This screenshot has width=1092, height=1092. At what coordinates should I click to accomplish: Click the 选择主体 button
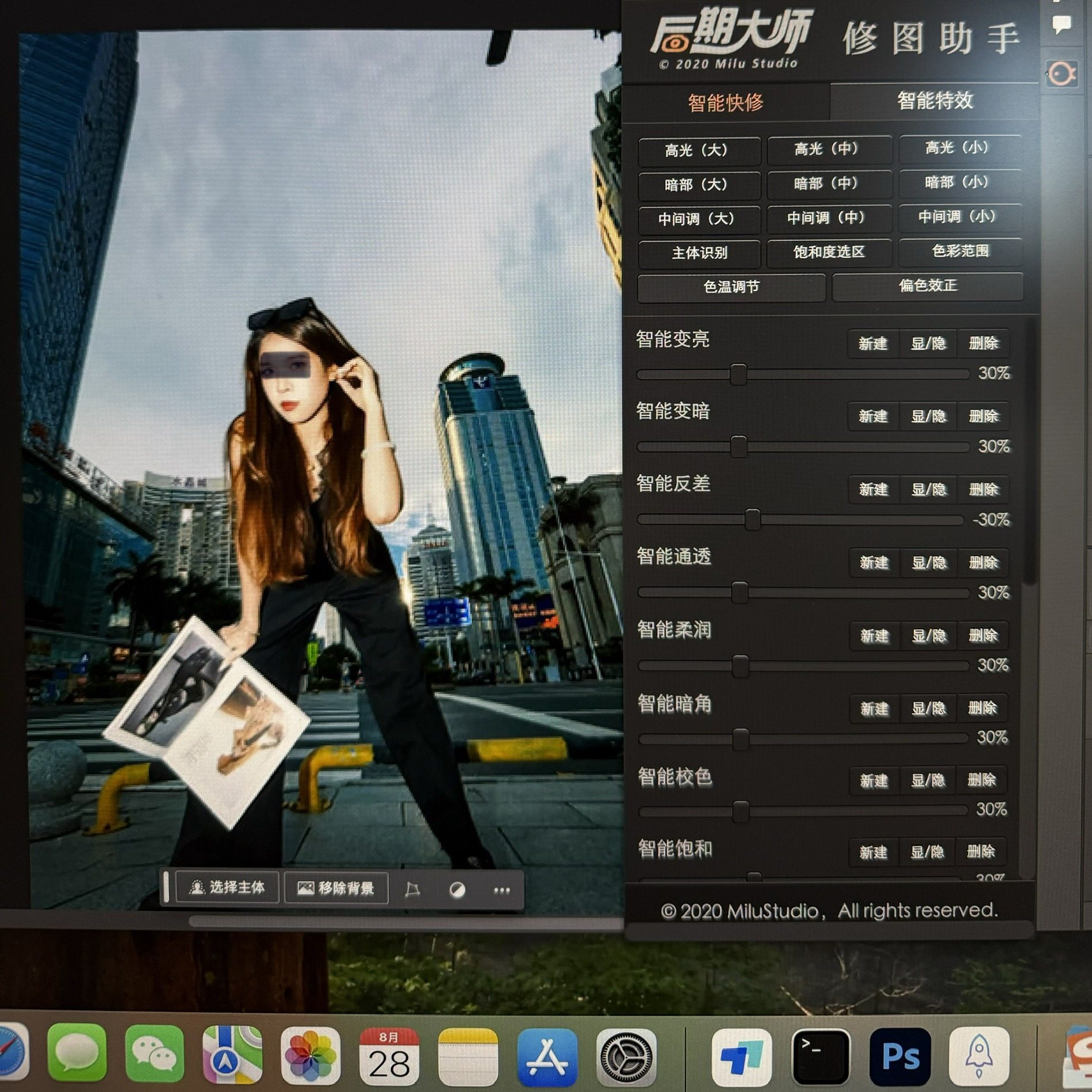pyautogui.click(x=227, y=887)
